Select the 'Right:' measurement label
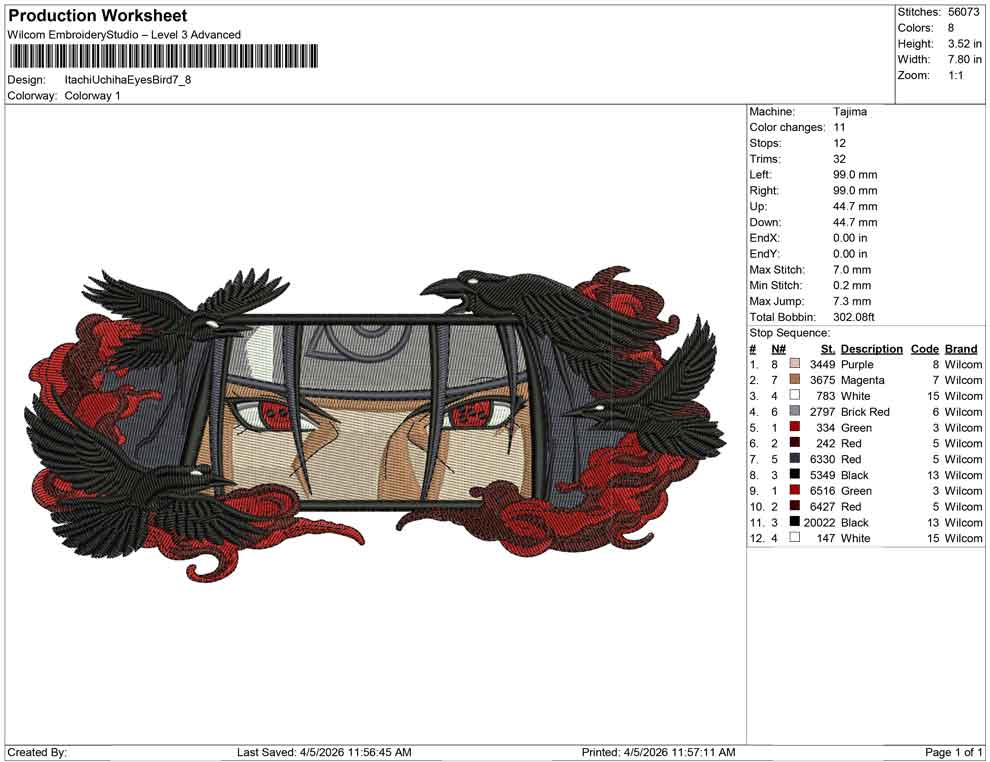Viewport: 990px width, 762px height. pyautogui.click(x=764, y=191)
